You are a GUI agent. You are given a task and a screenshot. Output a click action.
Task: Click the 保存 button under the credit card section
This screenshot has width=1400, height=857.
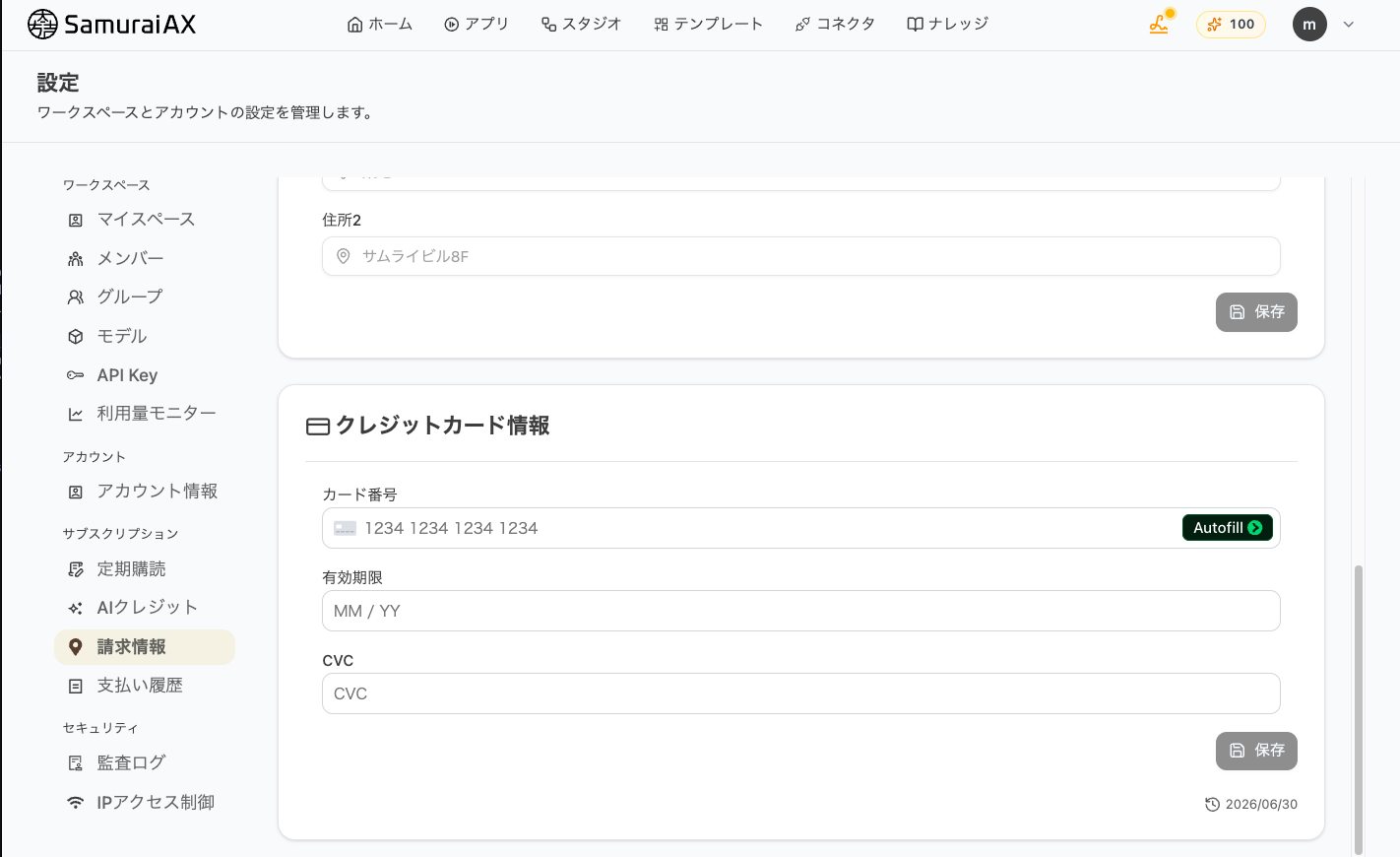[1256, 751]
